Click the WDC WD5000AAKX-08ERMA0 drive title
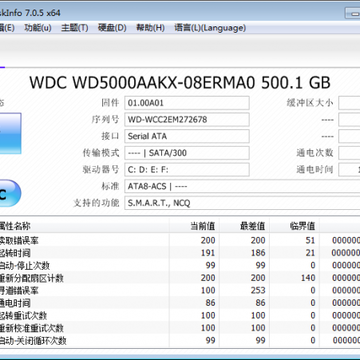 (x=180, y=83)
